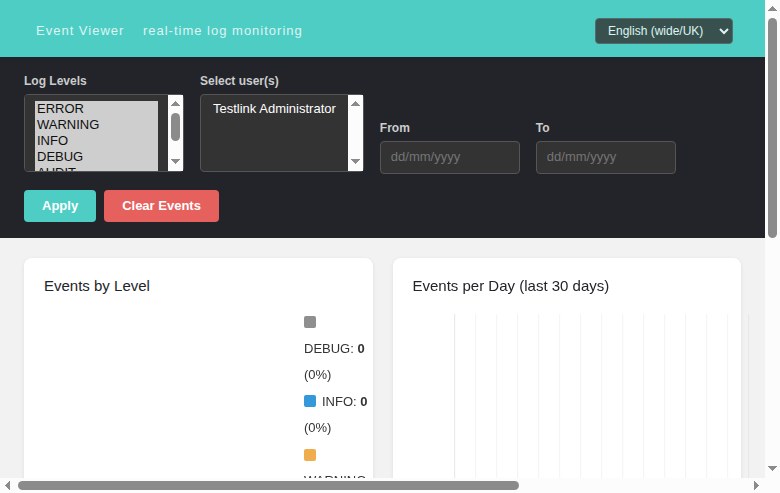Click page scrollbar up arrow
The width and height of the screenshot is (780, 493).
coord(772,8)
